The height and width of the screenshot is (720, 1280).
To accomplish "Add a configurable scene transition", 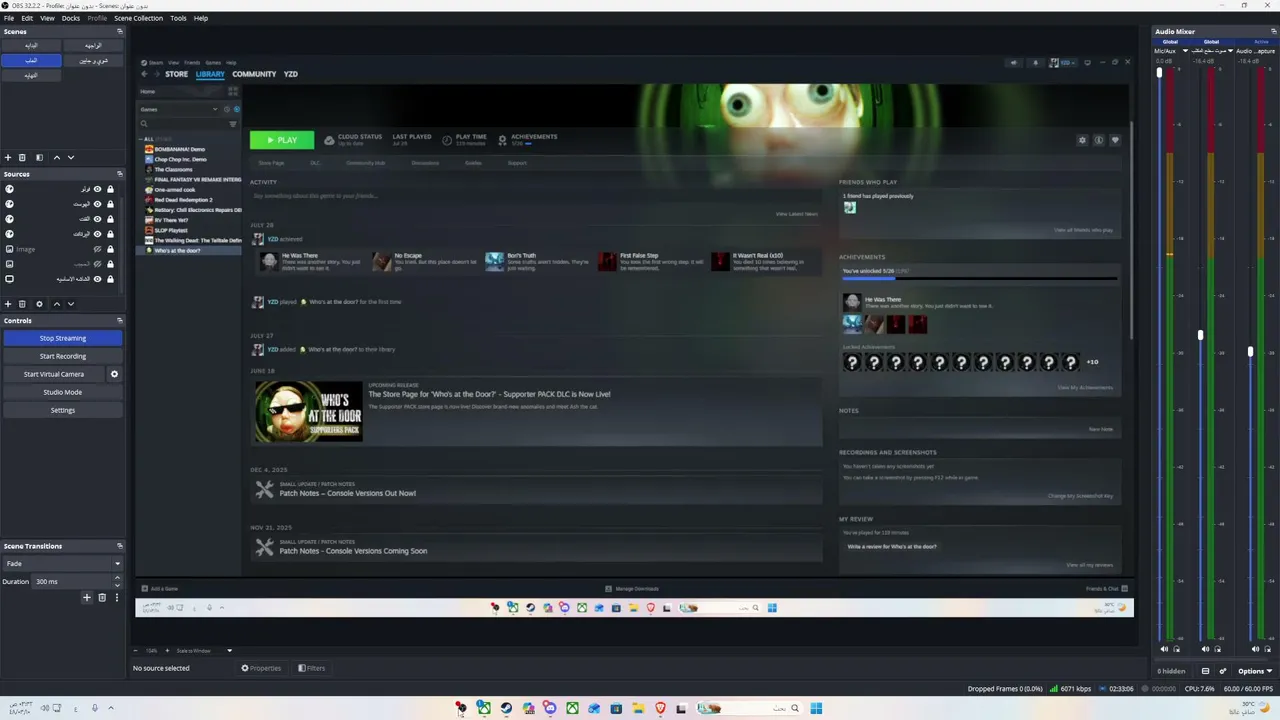I will pos(87,597).
